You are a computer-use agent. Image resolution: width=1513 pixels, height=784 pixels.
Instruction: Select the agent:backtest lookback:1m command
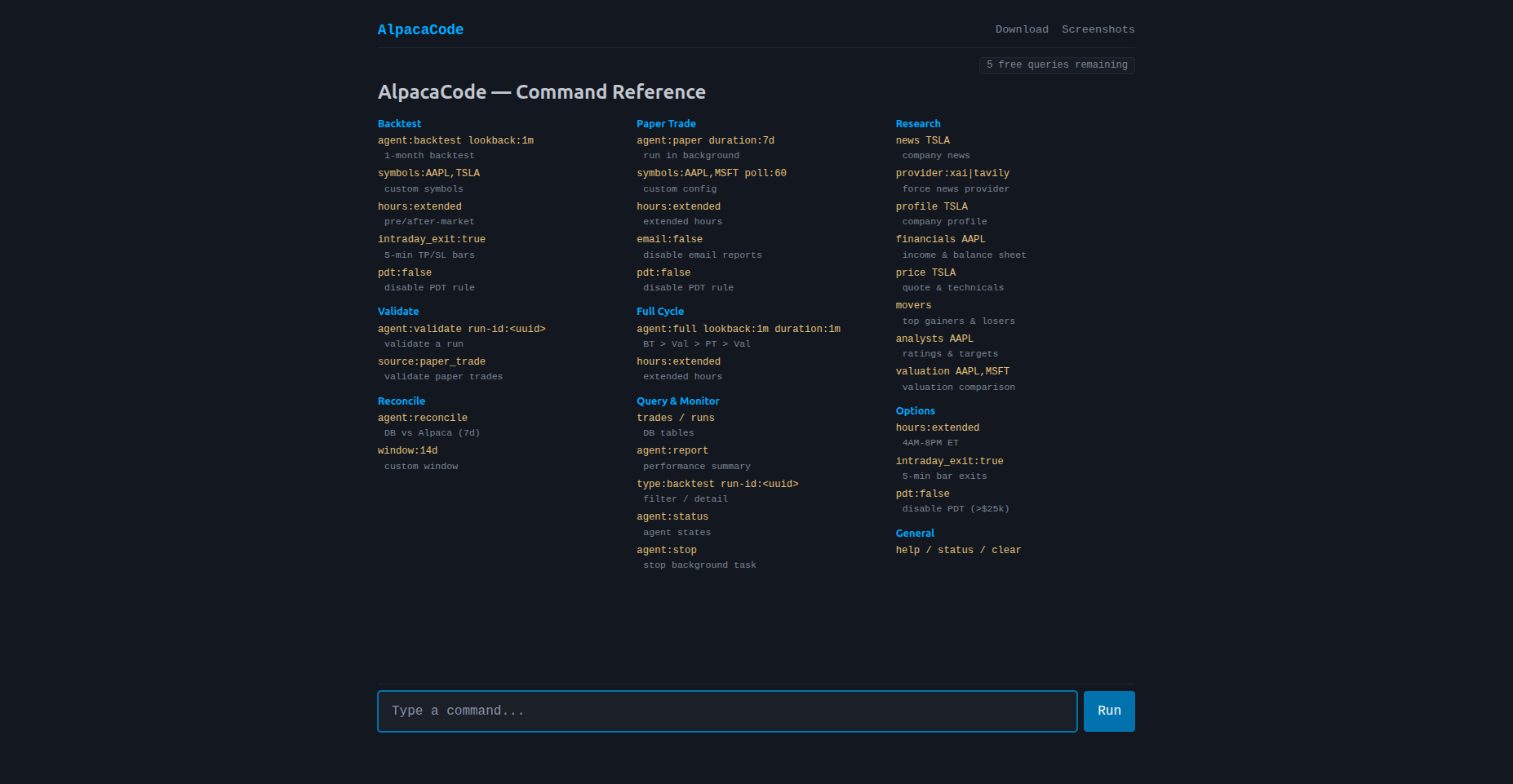455,140
